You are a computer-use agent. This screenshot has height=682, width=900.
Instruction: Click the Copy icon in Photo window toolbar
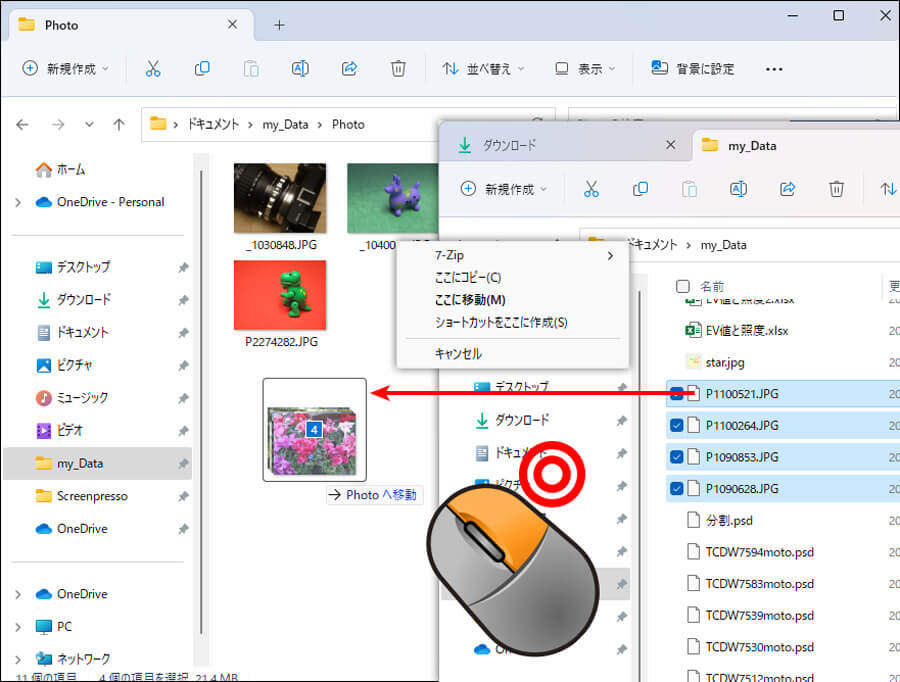click(203, 69)
